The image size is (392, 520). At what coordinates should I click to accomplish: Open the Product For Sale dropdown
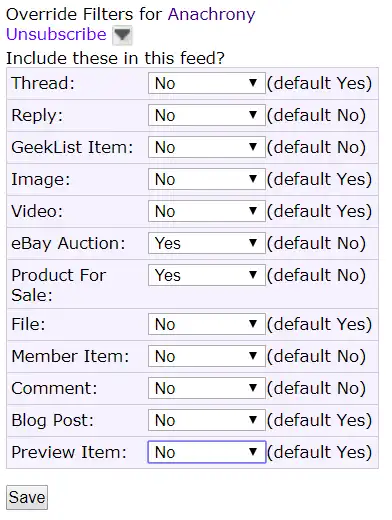coord(207,275)
